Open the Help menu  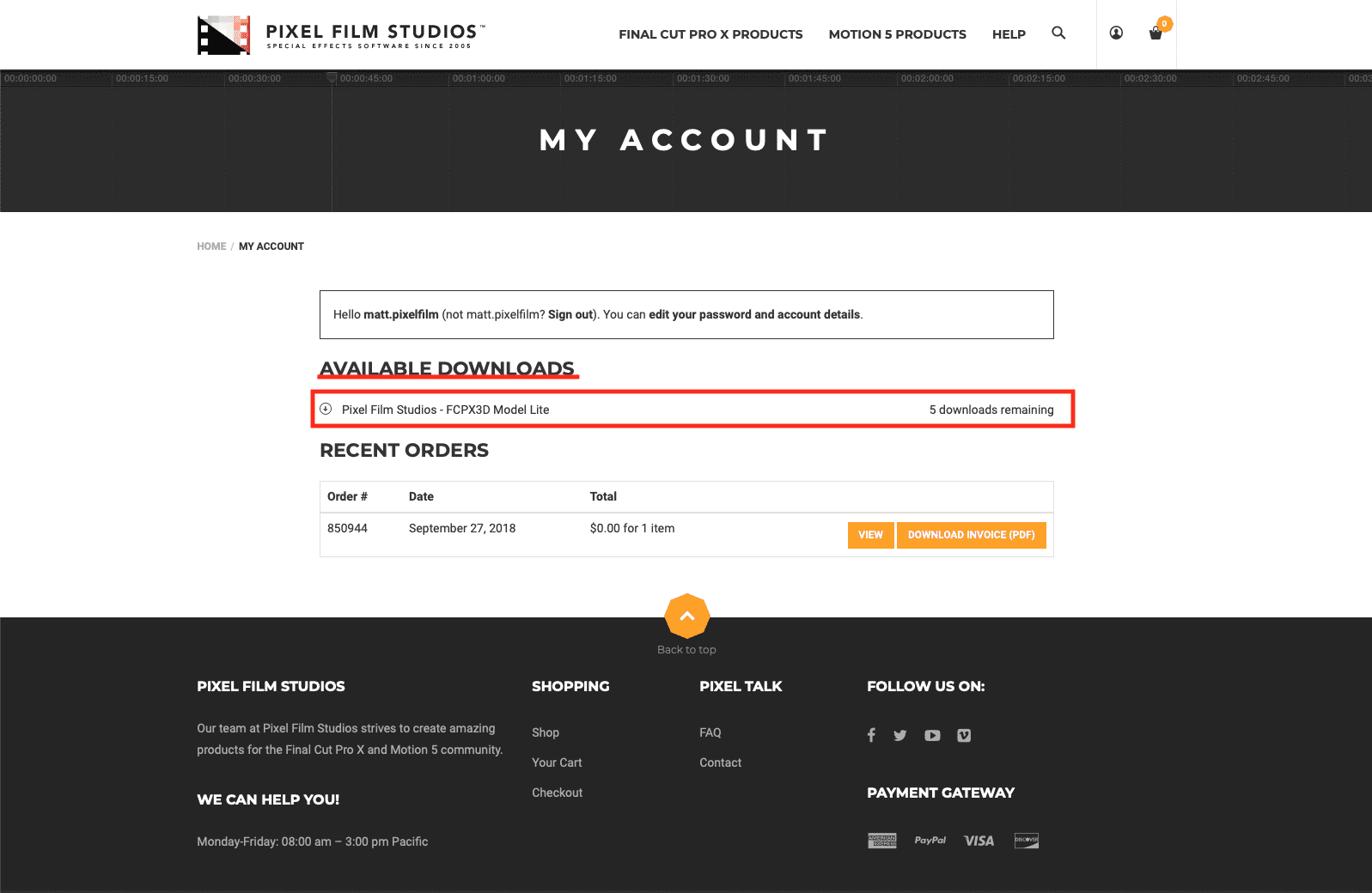click(x=1009, y=34)
